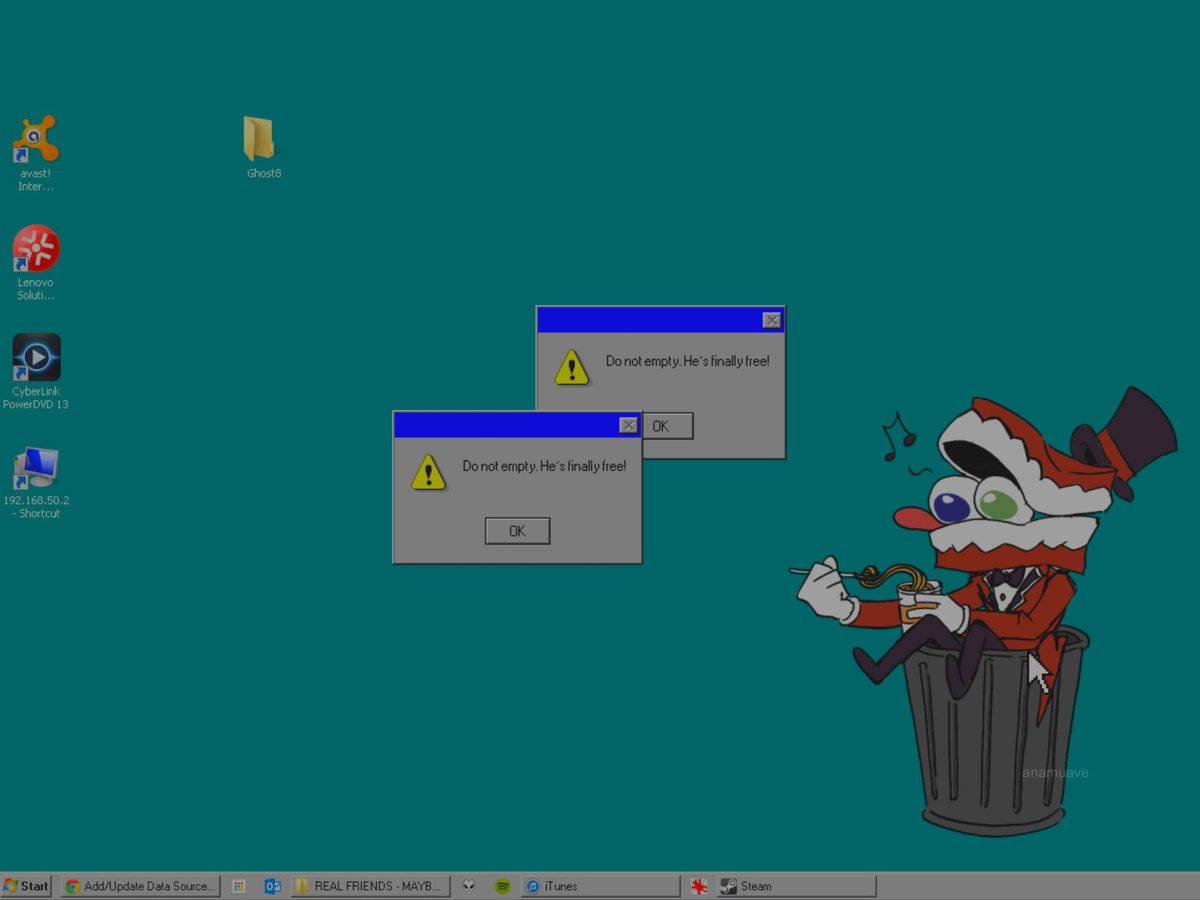1200x900 pixels.
Task: Open the Start menu
Action: click(x=27, y=886)
